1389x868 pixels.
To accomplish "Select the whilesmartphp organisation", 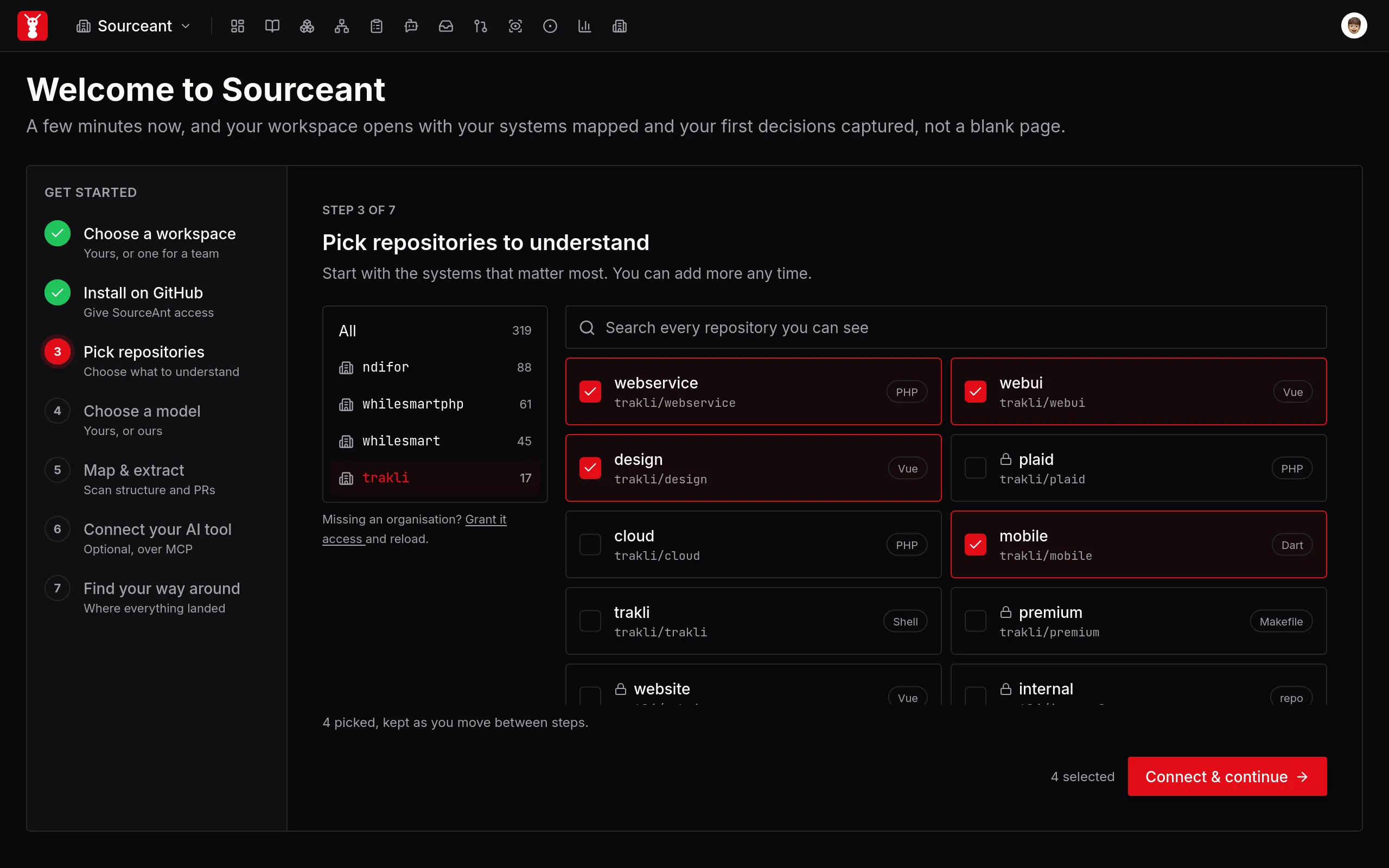I will point(435,404).
